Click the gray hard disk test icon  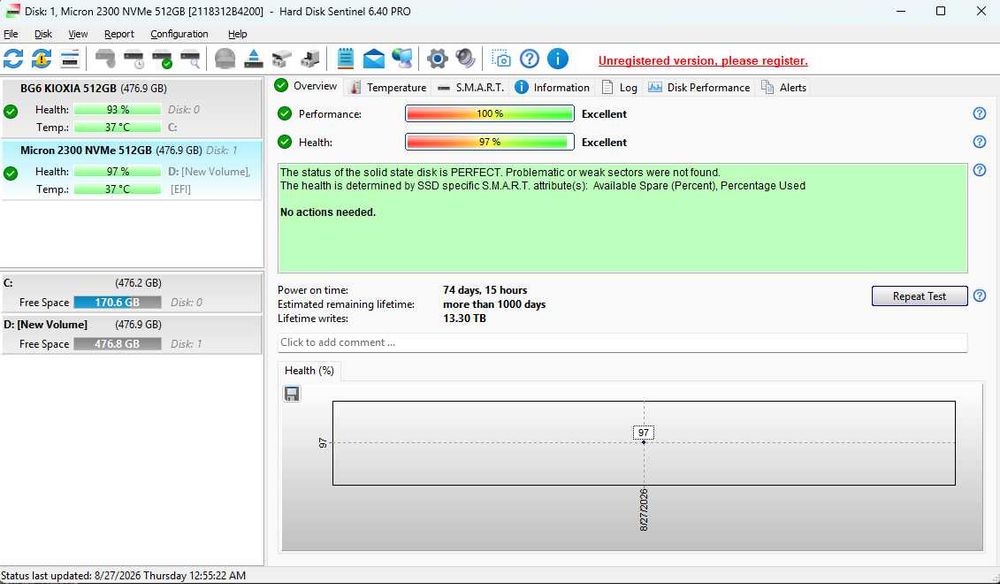point(105,59)
